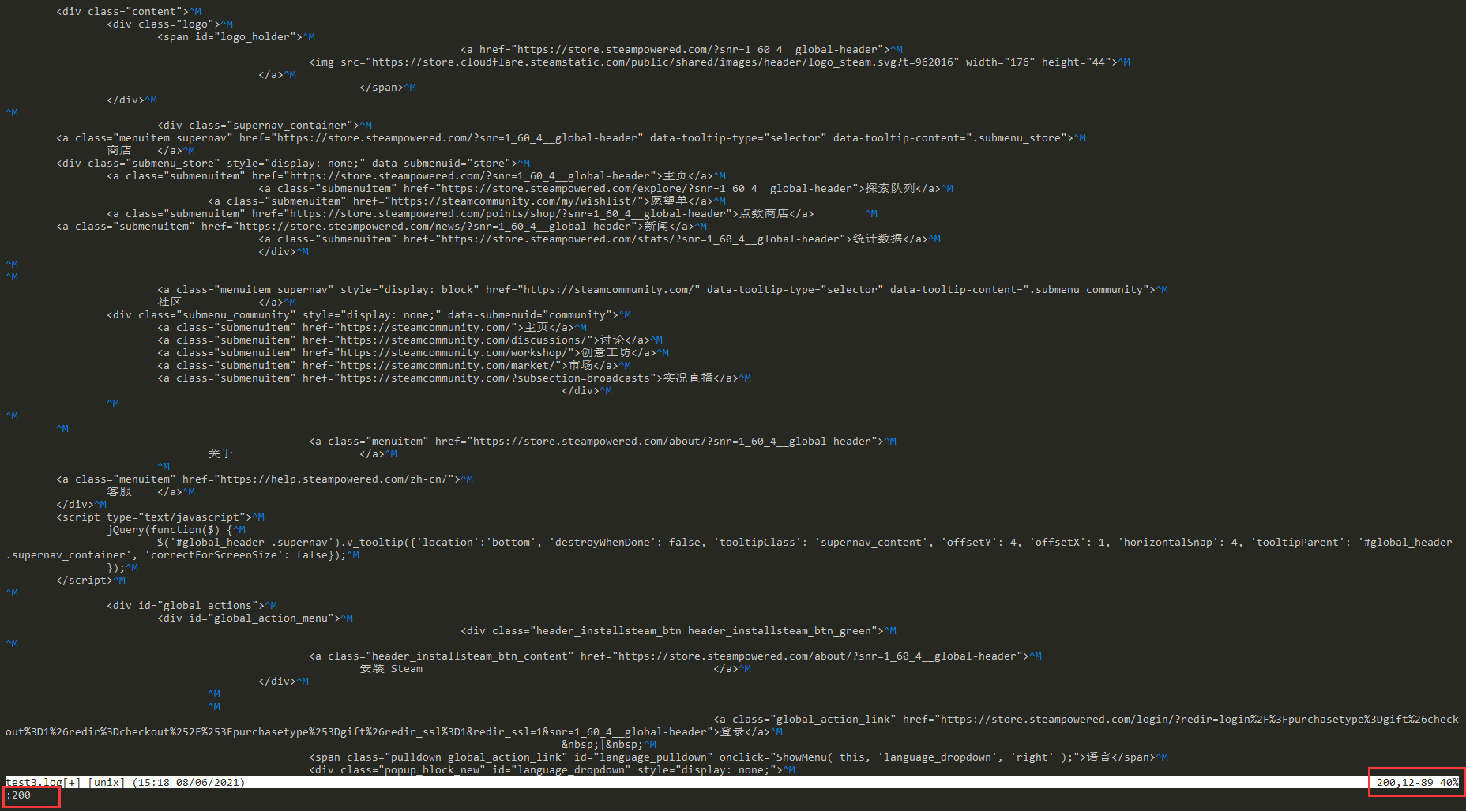Click the '商店' text line
The height and width of the screenshot is (812, 1466).
[151, 150]
